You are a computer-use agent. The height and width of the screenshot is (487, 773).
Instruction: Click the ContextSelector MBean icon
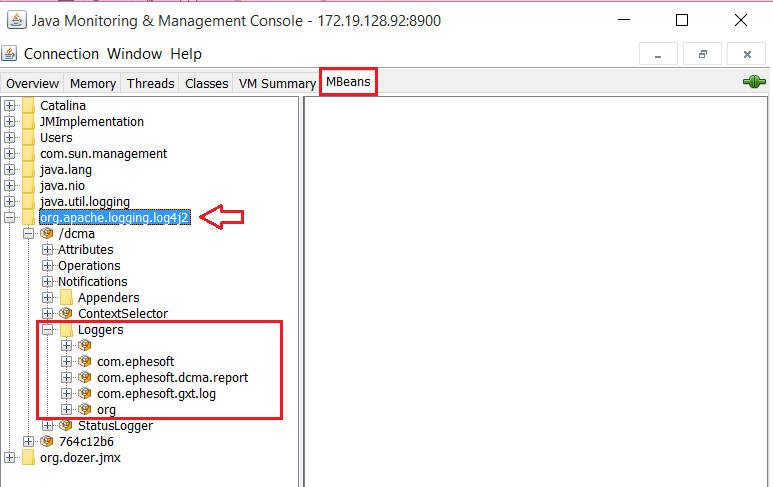(66, 313)
